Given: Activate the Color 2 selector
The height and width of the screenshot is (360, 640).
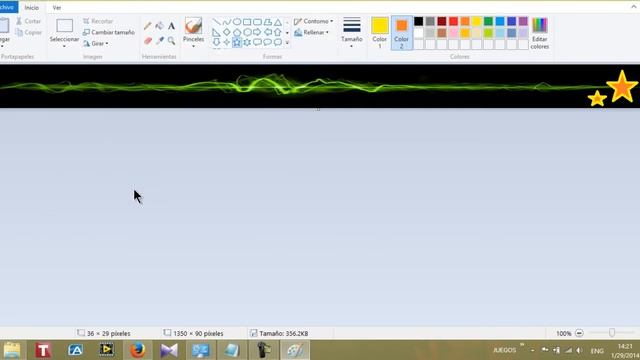Looking at the screenshot, I should pyautogui.click(x=401, y=33).
